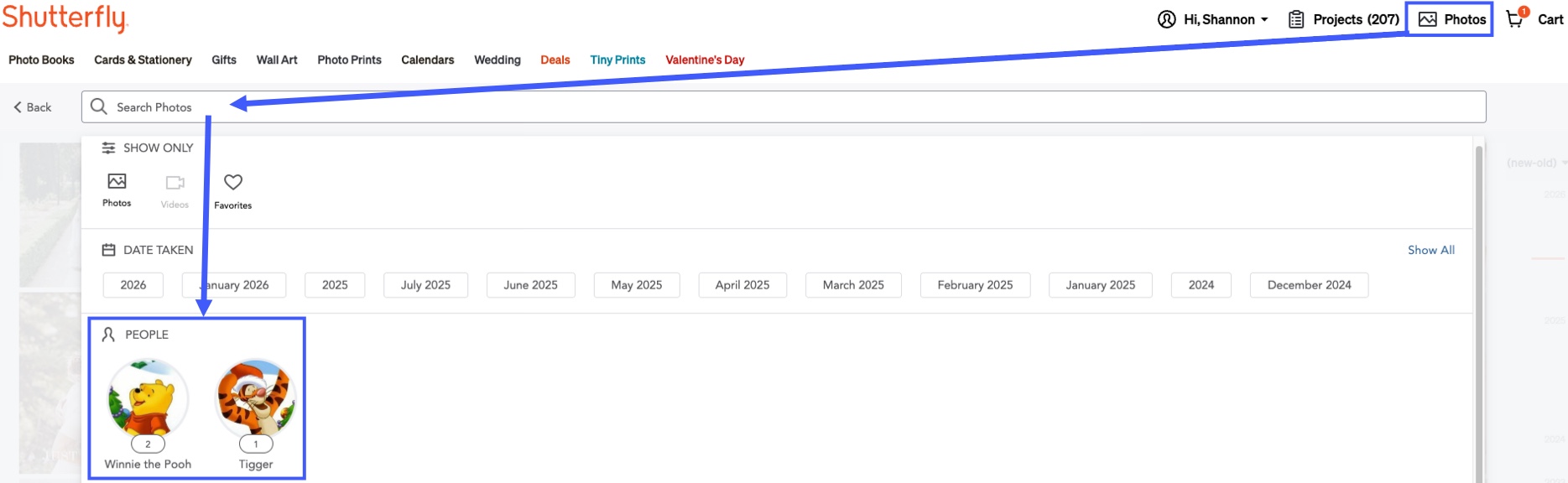
Task: Open the Calendars menu
Action: pos(428,60)
